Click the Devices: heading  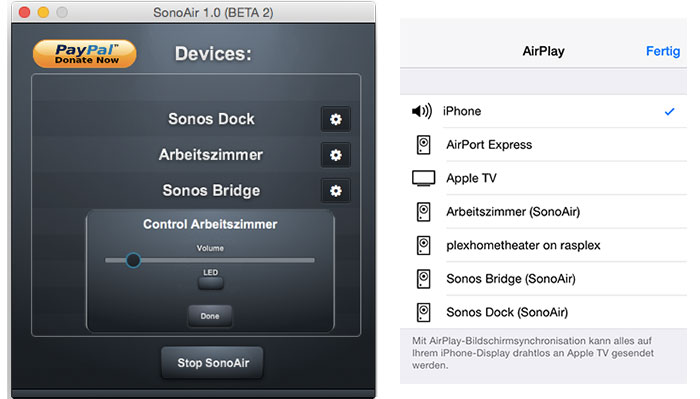(x=213, y=54)
